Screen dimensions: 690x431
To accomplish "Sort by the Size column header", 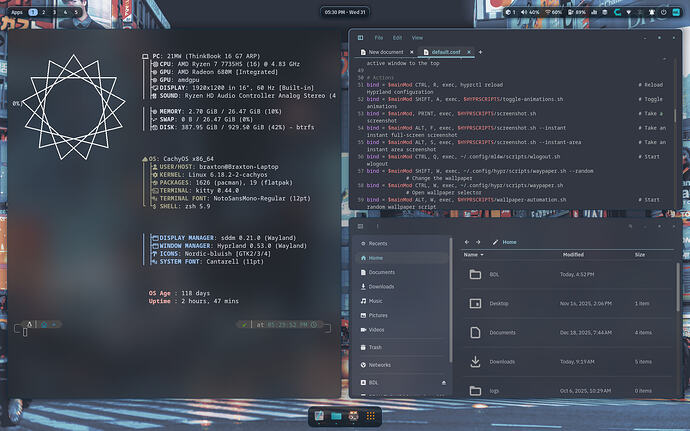I will click(x=640, y=254).
